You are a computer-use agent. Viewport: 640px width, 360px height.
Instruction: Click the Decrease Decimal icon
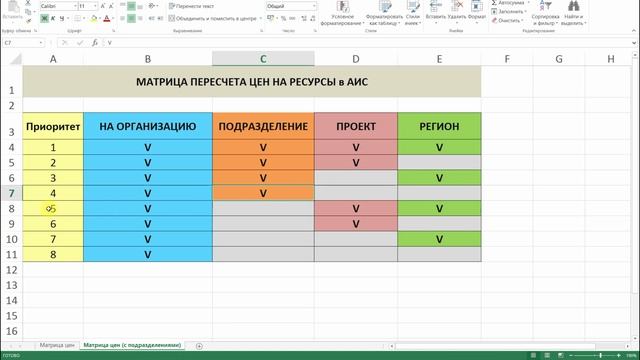(x=313, y=18)
